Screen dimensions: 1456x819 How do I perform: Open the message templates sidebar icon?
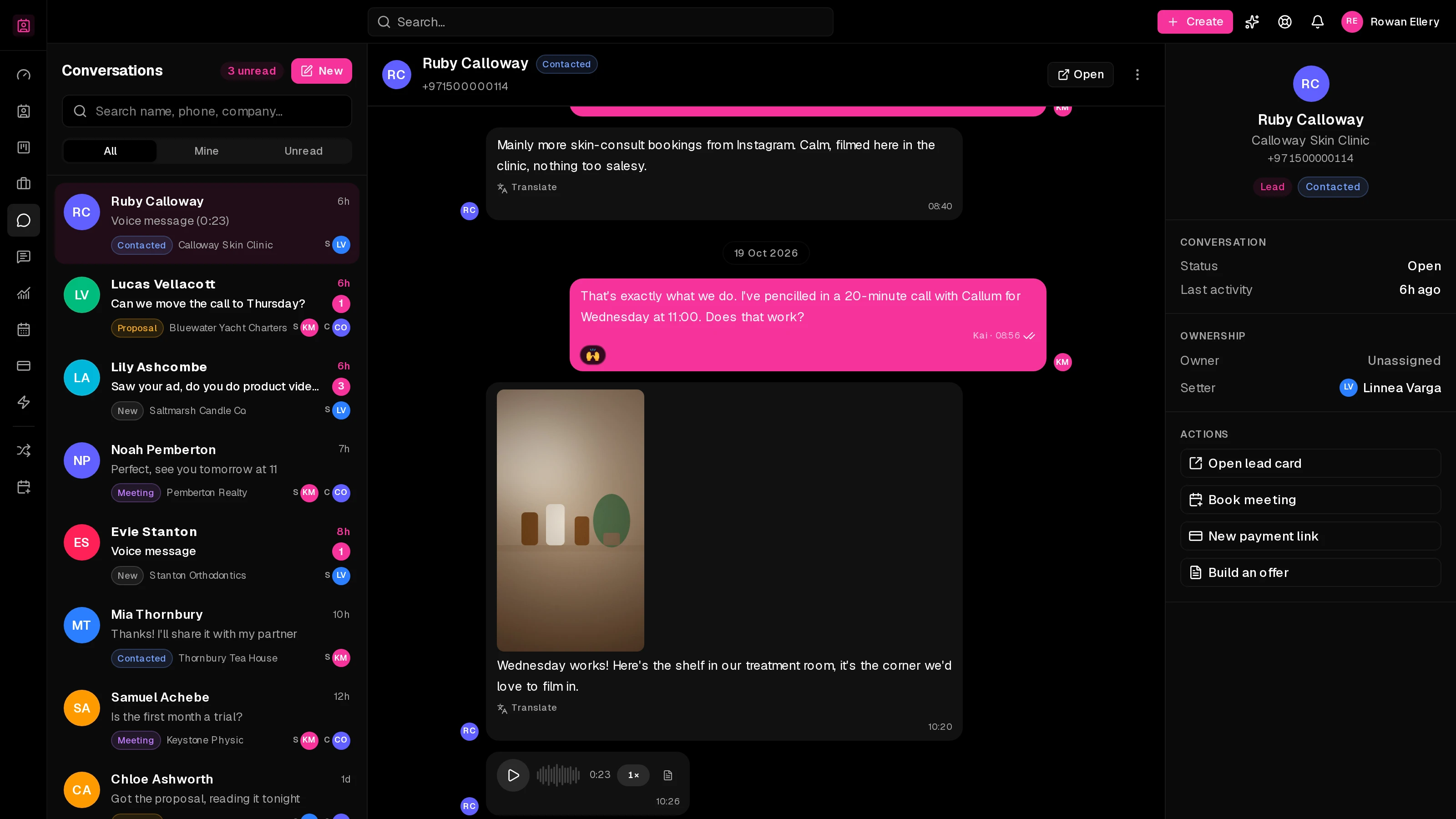coord(23,257)
